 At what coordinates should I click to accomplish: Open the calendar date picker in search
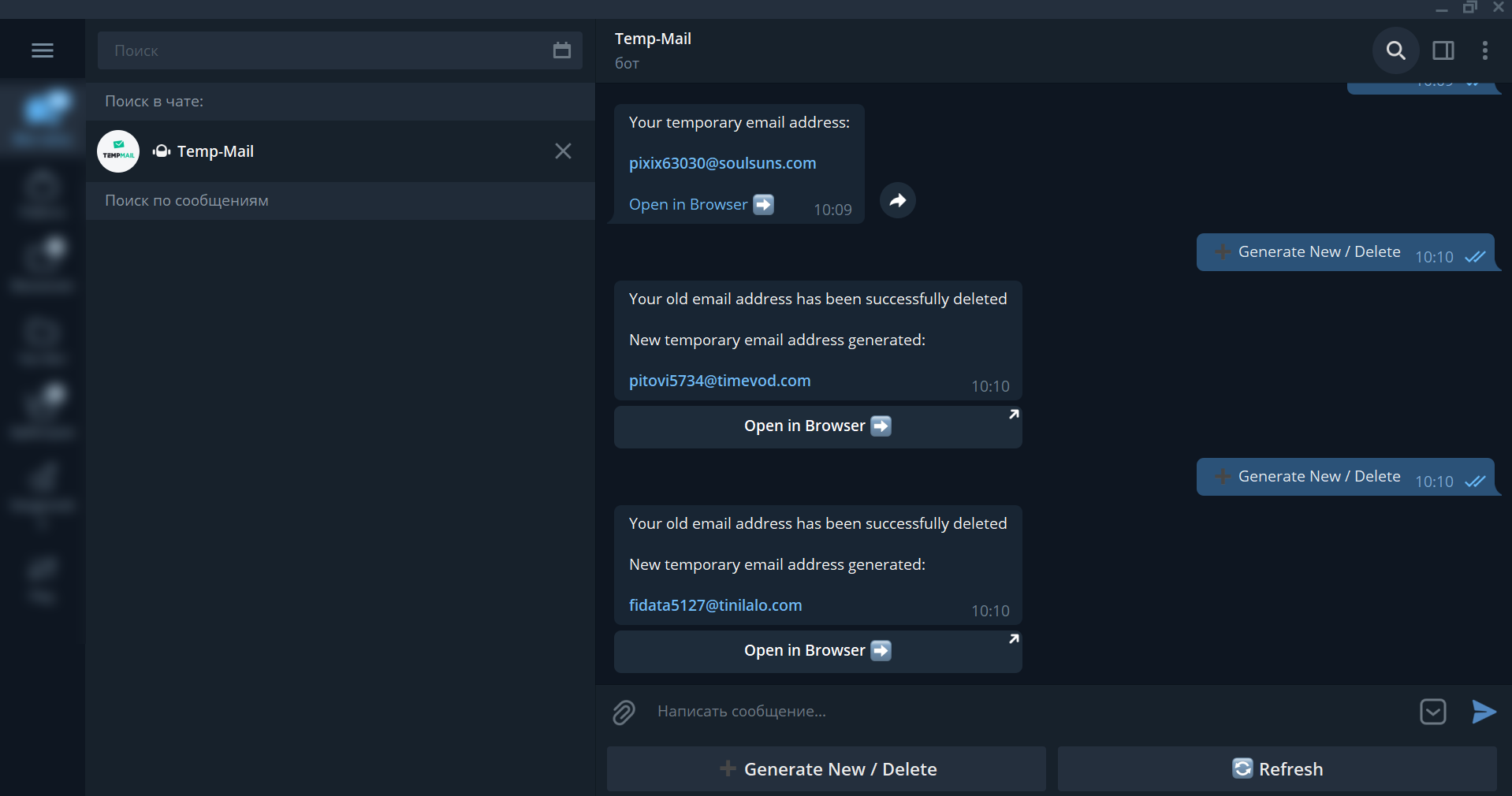tap(561, 50)
